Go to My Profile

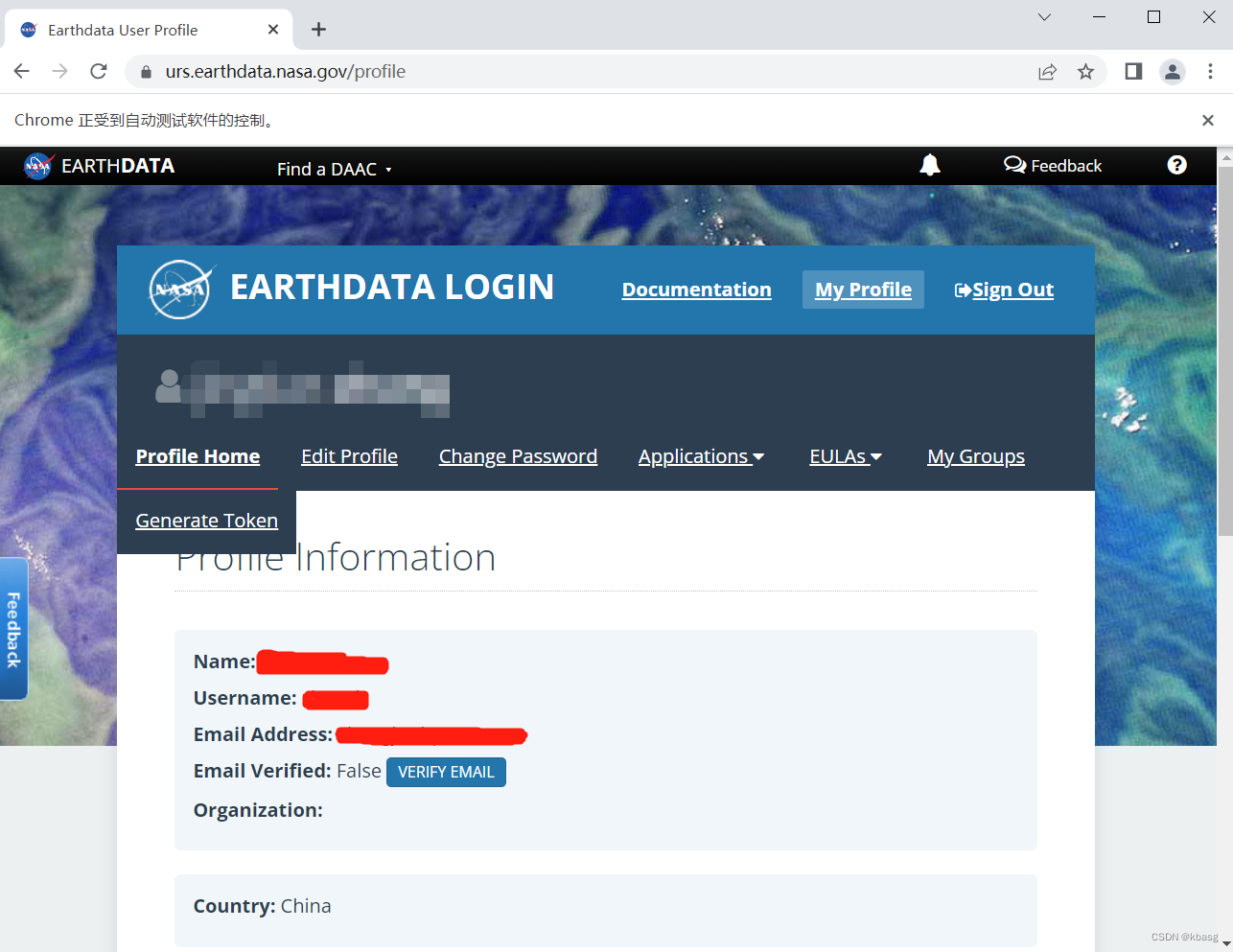[863, 290]
